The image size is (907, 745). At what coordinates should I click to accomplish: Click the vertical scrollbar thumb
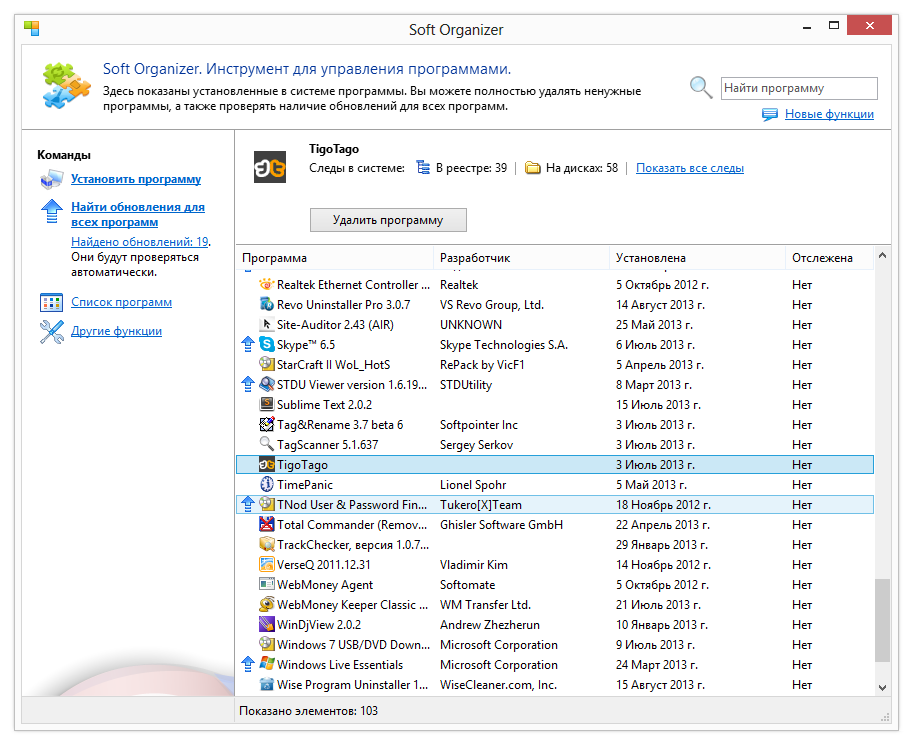point(882,621)
